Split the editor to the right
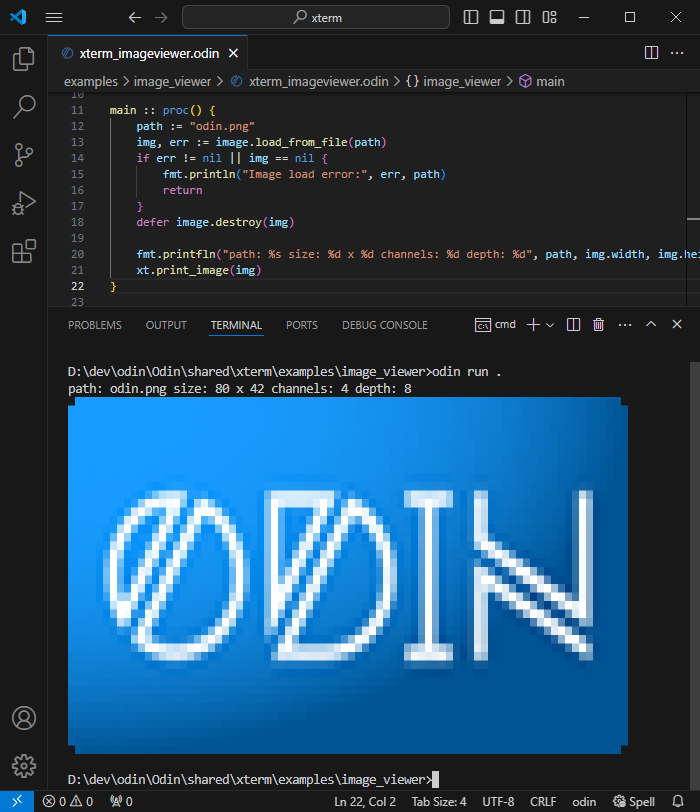700x812 pixels. (651, 53)
